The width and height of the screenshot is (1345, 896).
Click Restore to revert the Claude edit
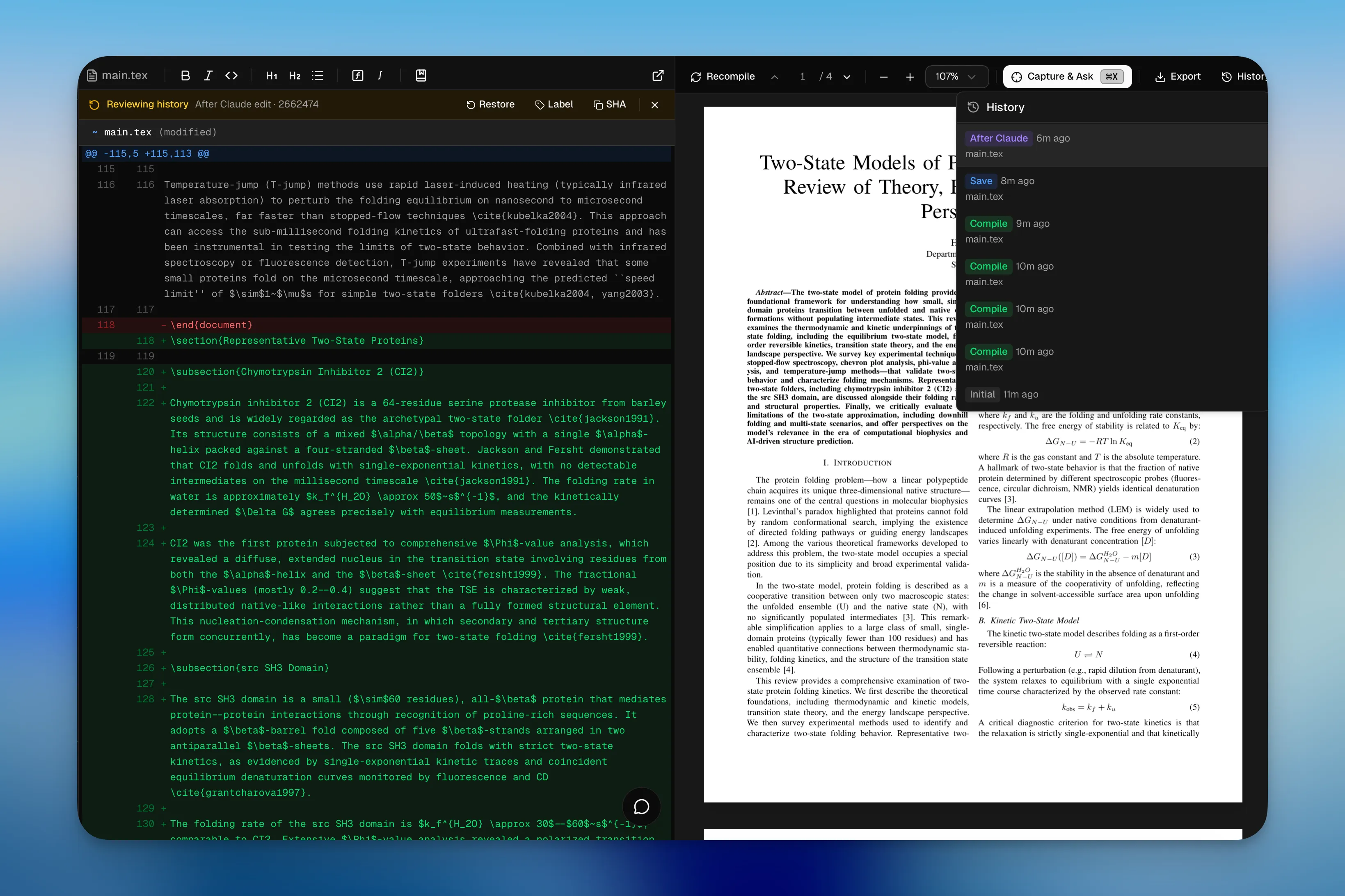pos(490,105)
